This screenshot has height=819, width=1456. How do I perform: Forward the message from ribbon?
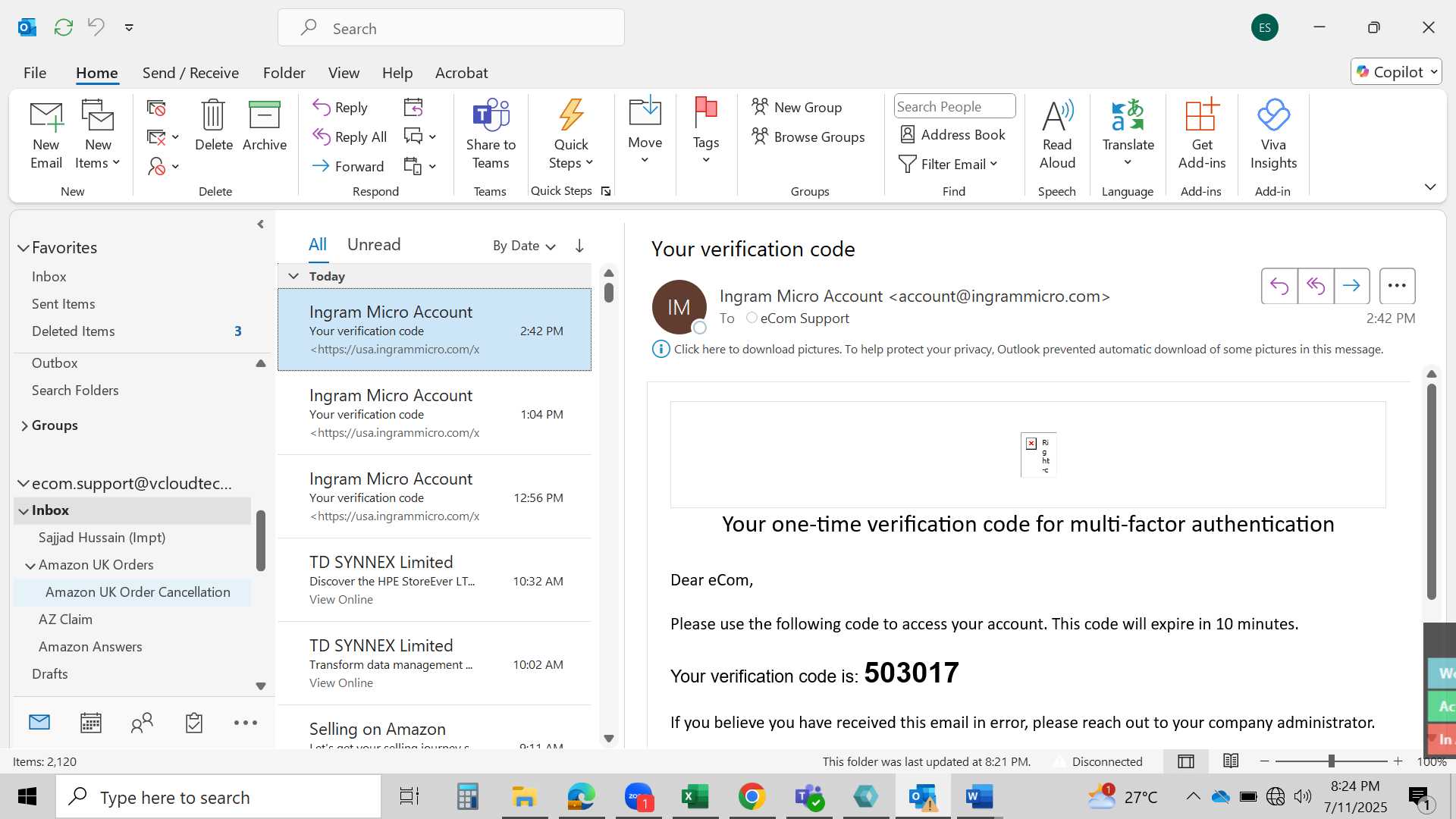point(348,166)
